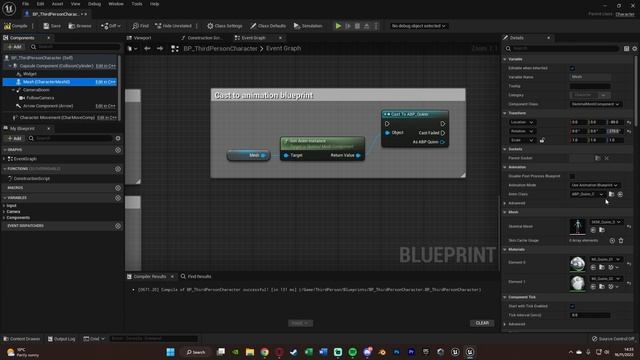Add element to Skin Cache Usage array
This screenshot has height=360, width=640.
point(612,241)
